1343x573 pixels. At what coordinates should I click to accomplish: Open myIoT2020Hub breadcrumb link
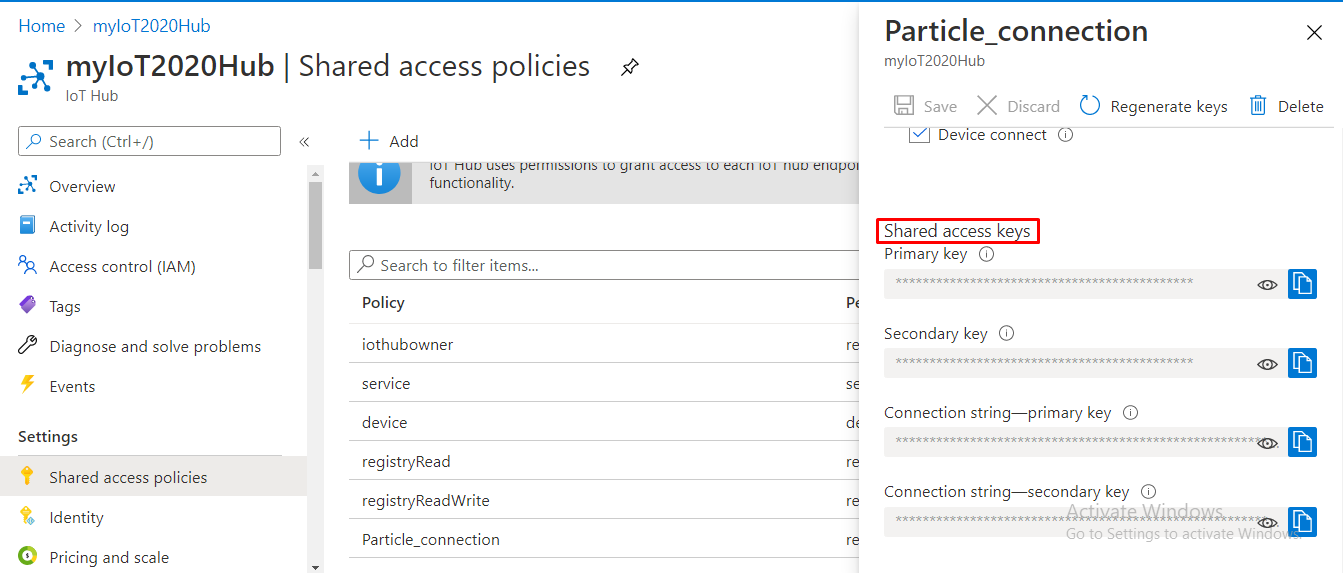(151, 26)
